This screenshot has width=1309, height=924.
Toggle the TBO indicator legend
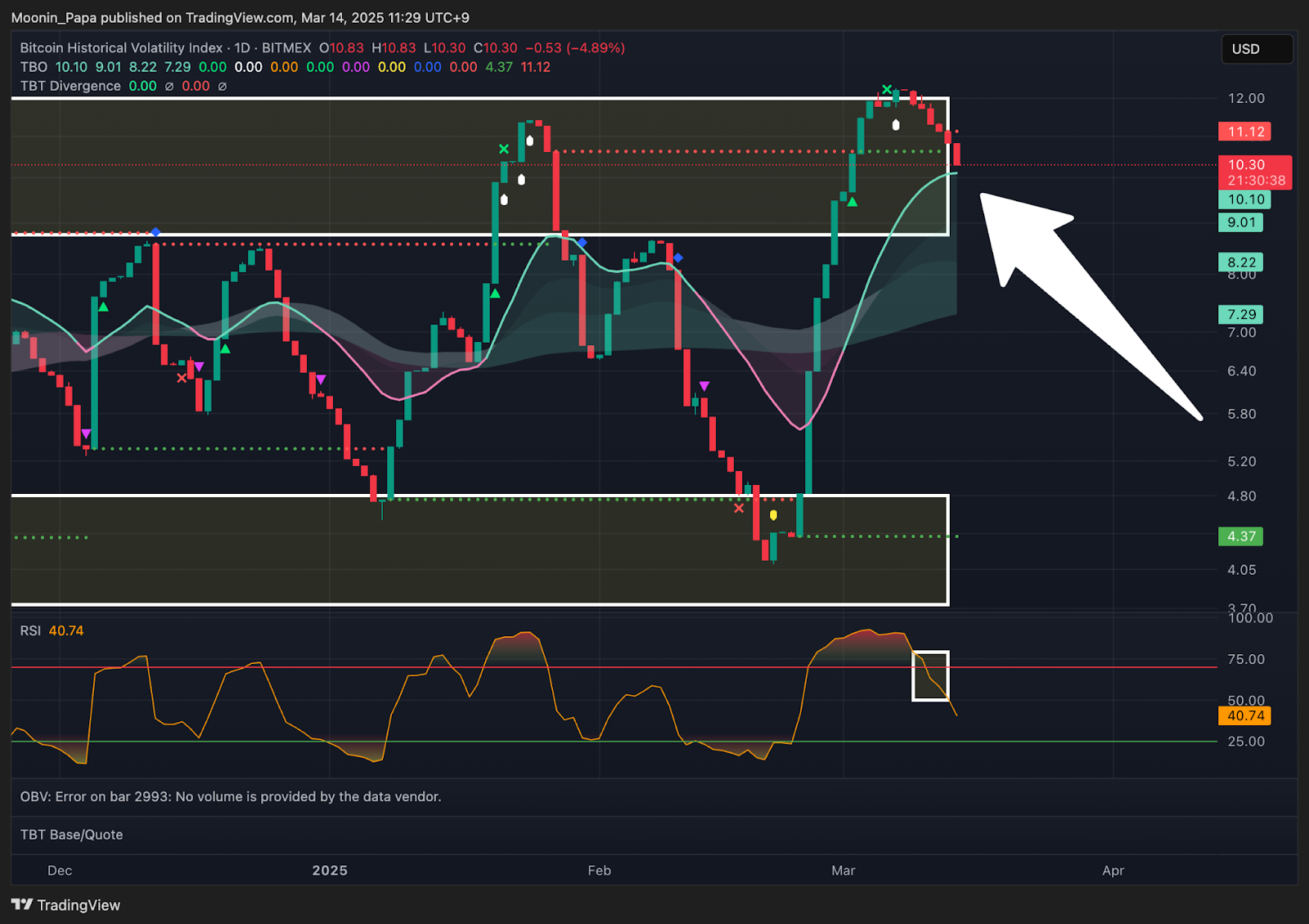34,67
